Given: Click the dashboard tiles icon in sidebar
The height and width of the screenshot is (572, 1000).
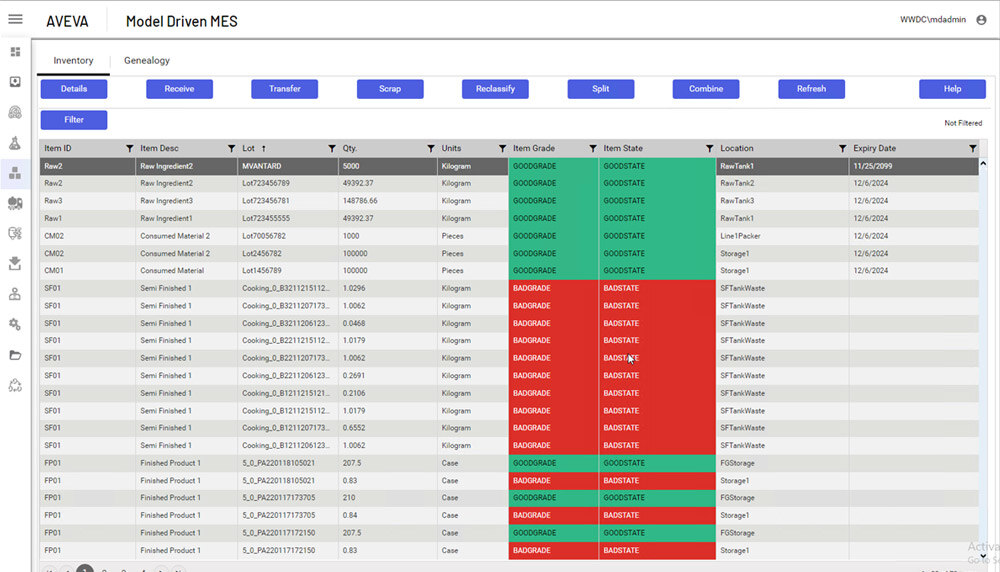Looking at the screenshot, I should pos(15,52).
